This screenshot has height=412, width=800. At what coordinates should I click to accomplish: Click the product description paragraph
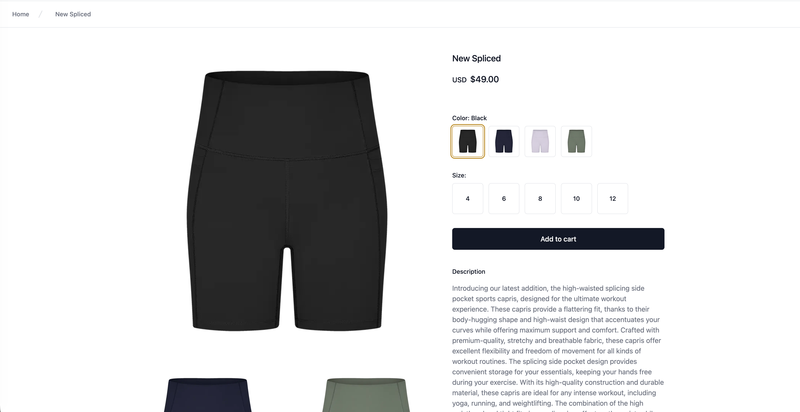pyautogui.click(x=558, y=348)
